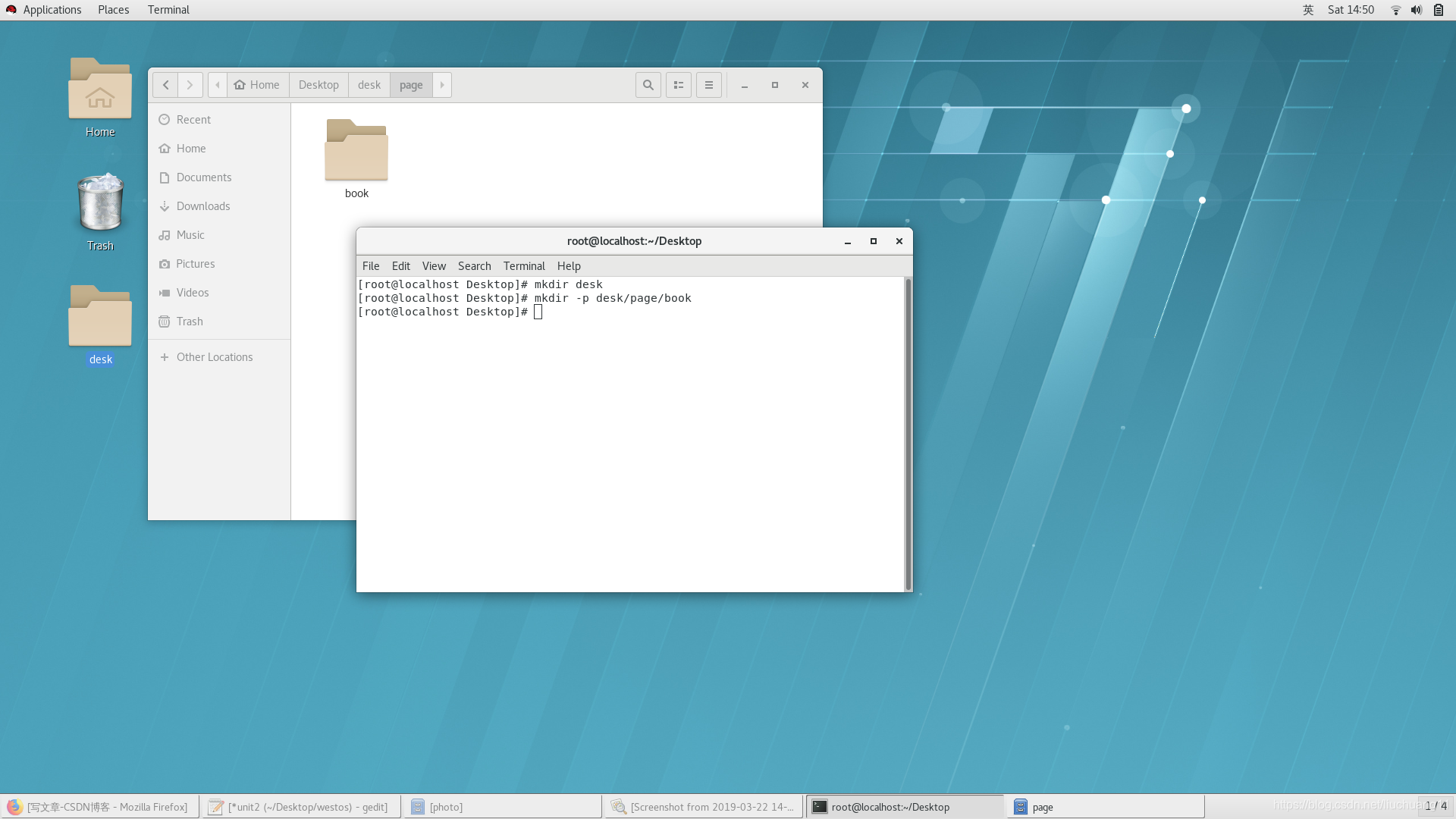1456x819 pixels.
Task: Click the path bar right scroll arrow
Action: [x=442, y=85]
